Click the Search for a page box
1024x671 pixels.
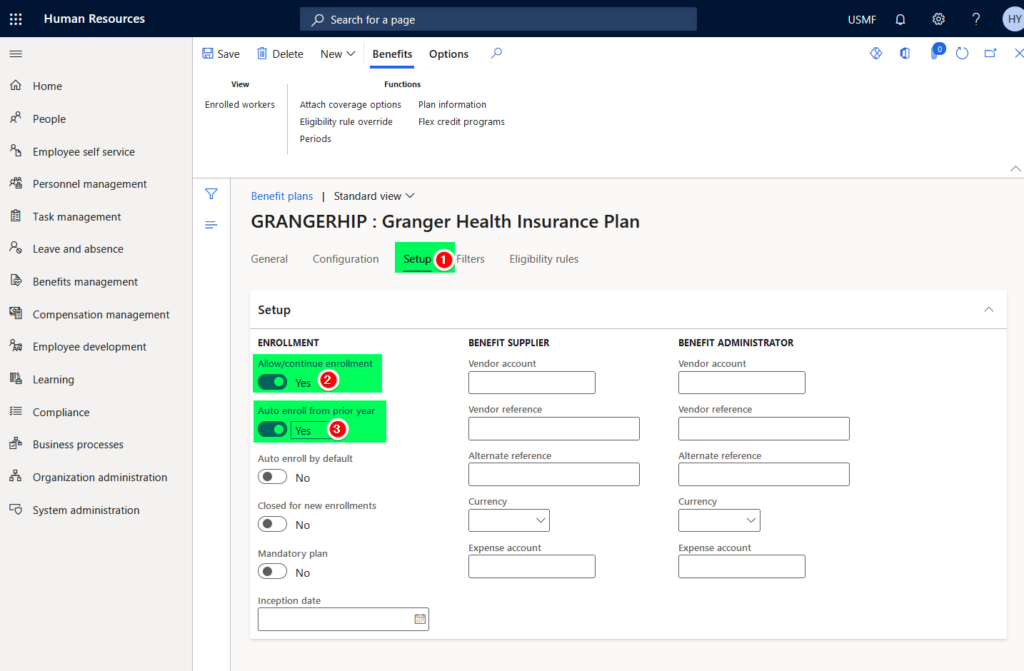coord(498,19)
